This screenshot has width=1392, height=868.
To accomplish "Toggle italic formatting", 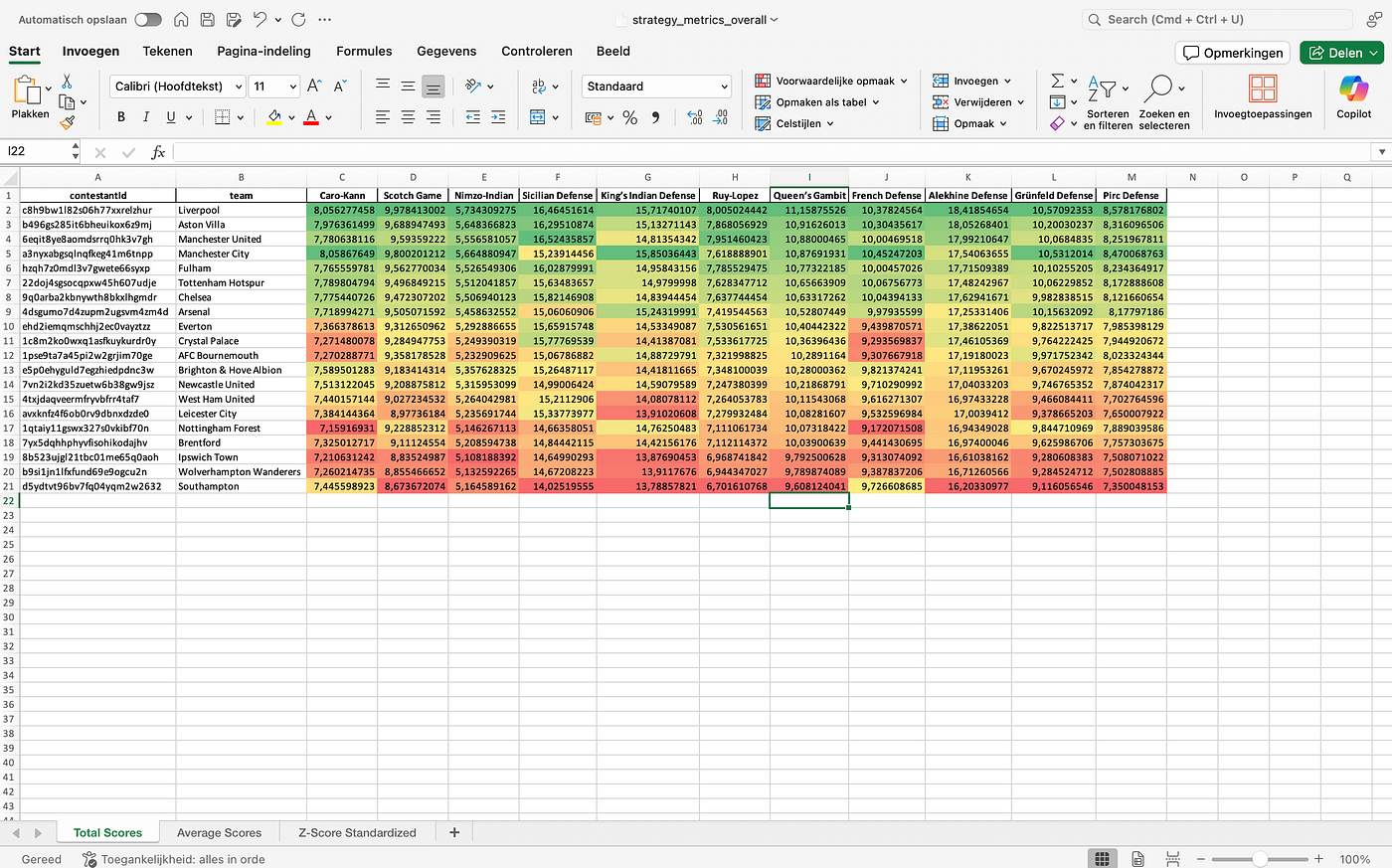I will click(x=146, y=117).
